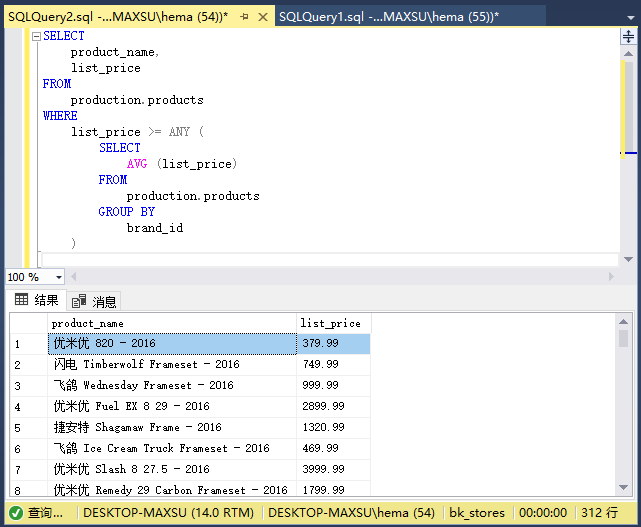Click the product_name column header
The height and width of the screenshot is (527, 641).
[172, 323]
